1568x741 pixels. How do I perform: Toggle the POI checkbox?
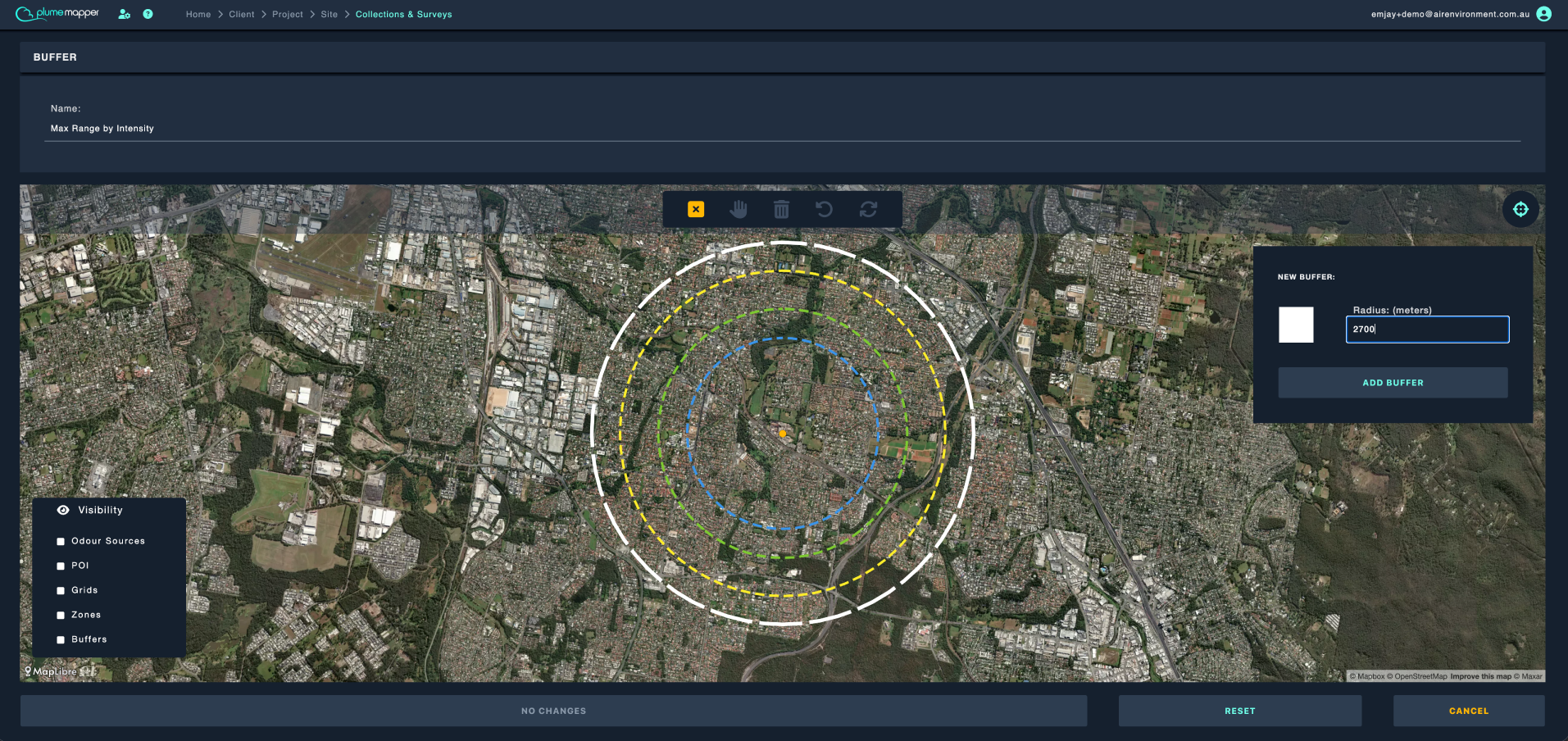click(61, 566)
